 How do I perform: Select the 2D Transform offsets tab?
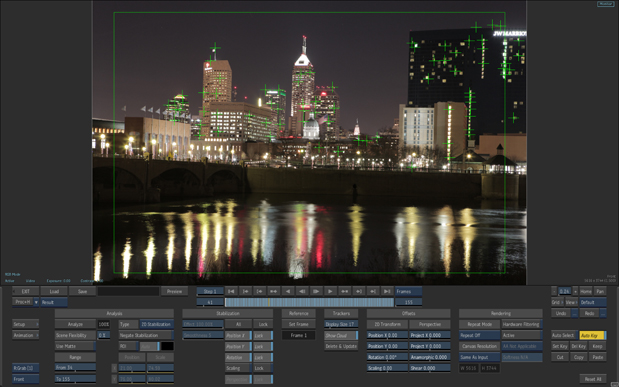click(387, 324)
